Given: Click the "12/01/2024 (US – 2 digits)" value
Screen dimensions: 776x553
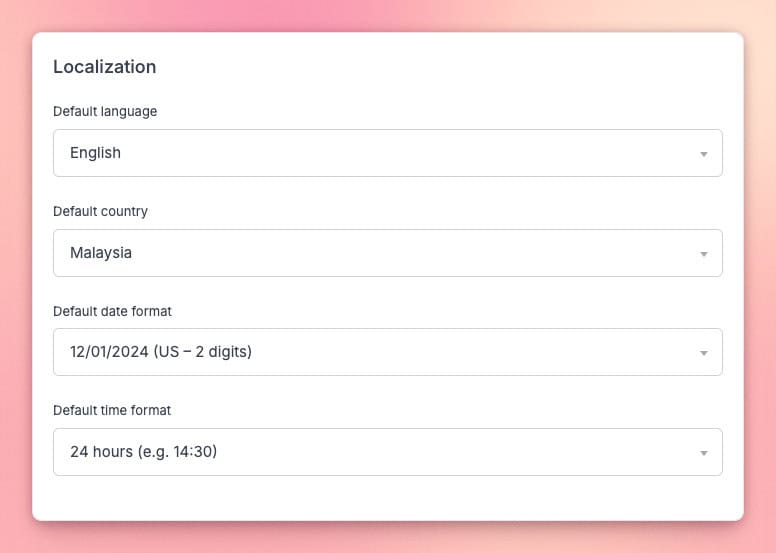Looking at the screenshot, I should coord(160,352).
